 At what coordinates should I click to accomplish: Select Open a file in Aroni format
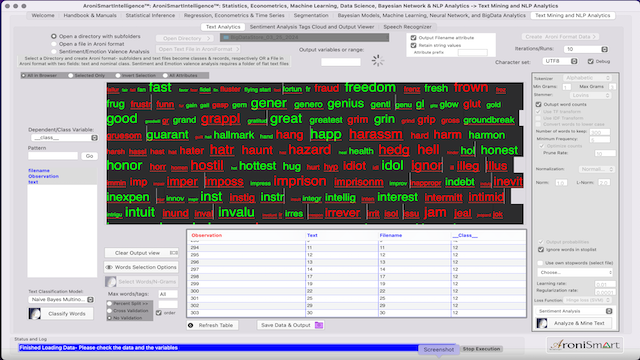click(54, 44)
